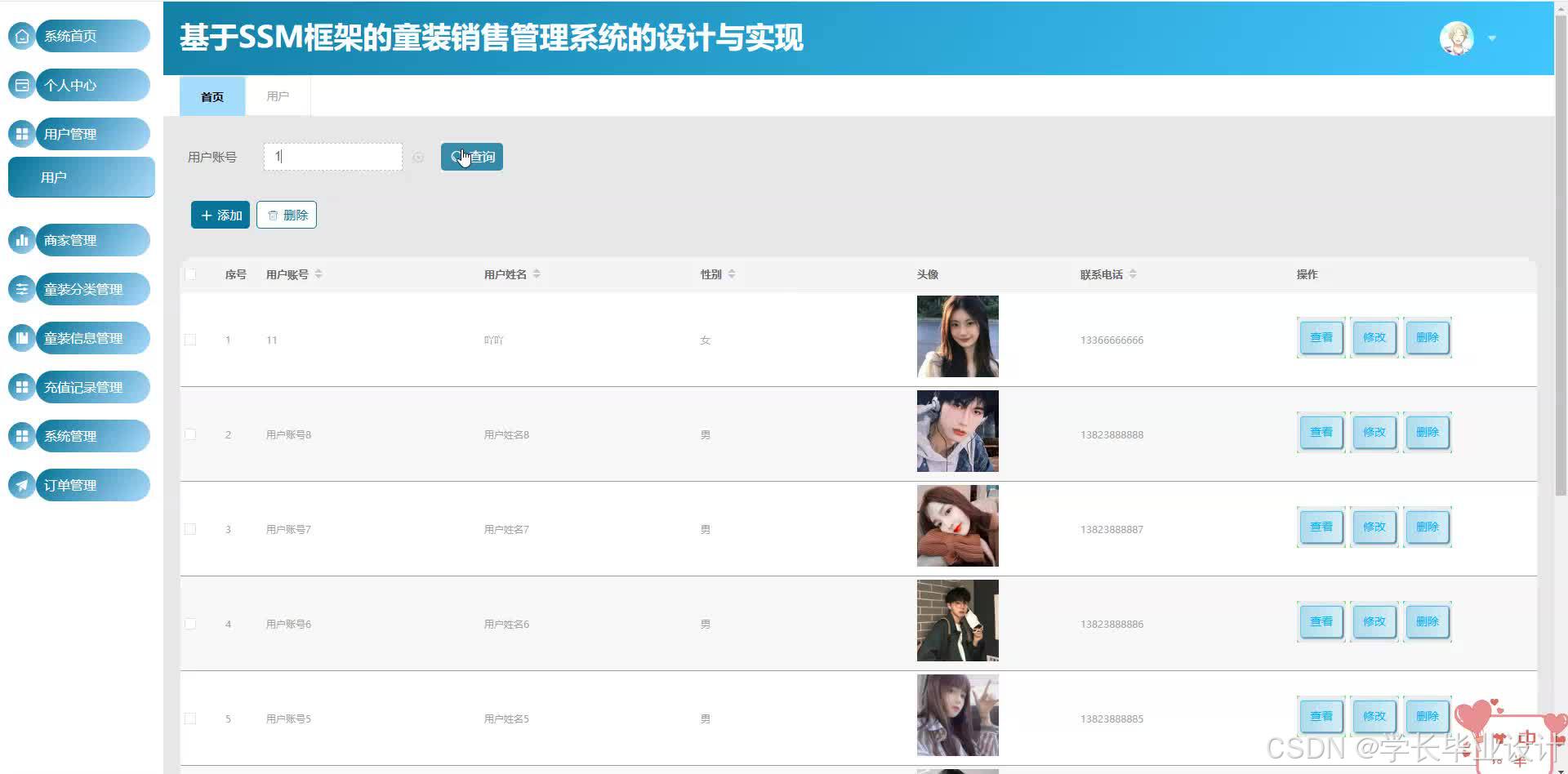Focus the 用户账号 search input field
The image size is (1568, 774).
[333, 157]
